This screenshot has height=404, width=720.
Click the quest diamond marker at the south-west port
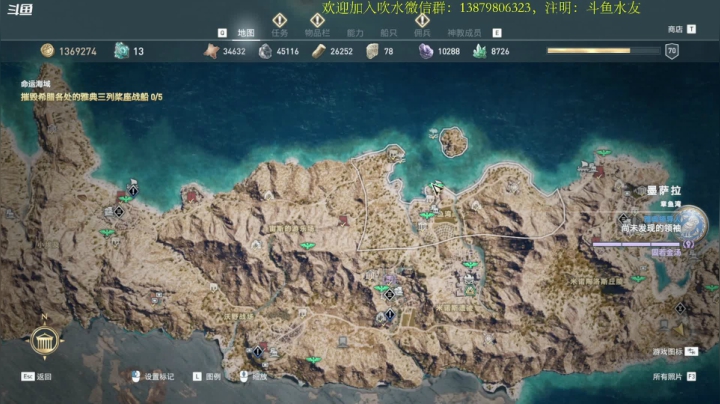(258, 352)
